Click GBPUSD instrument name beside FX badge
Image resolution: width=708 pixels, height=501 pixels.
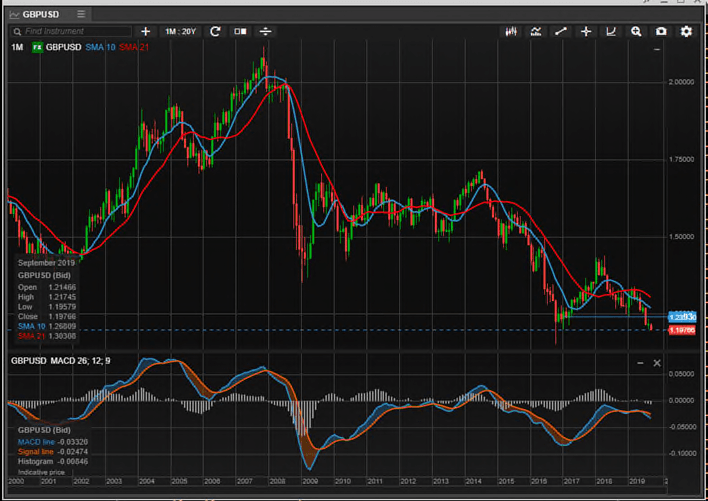click(x=64, y=47)
